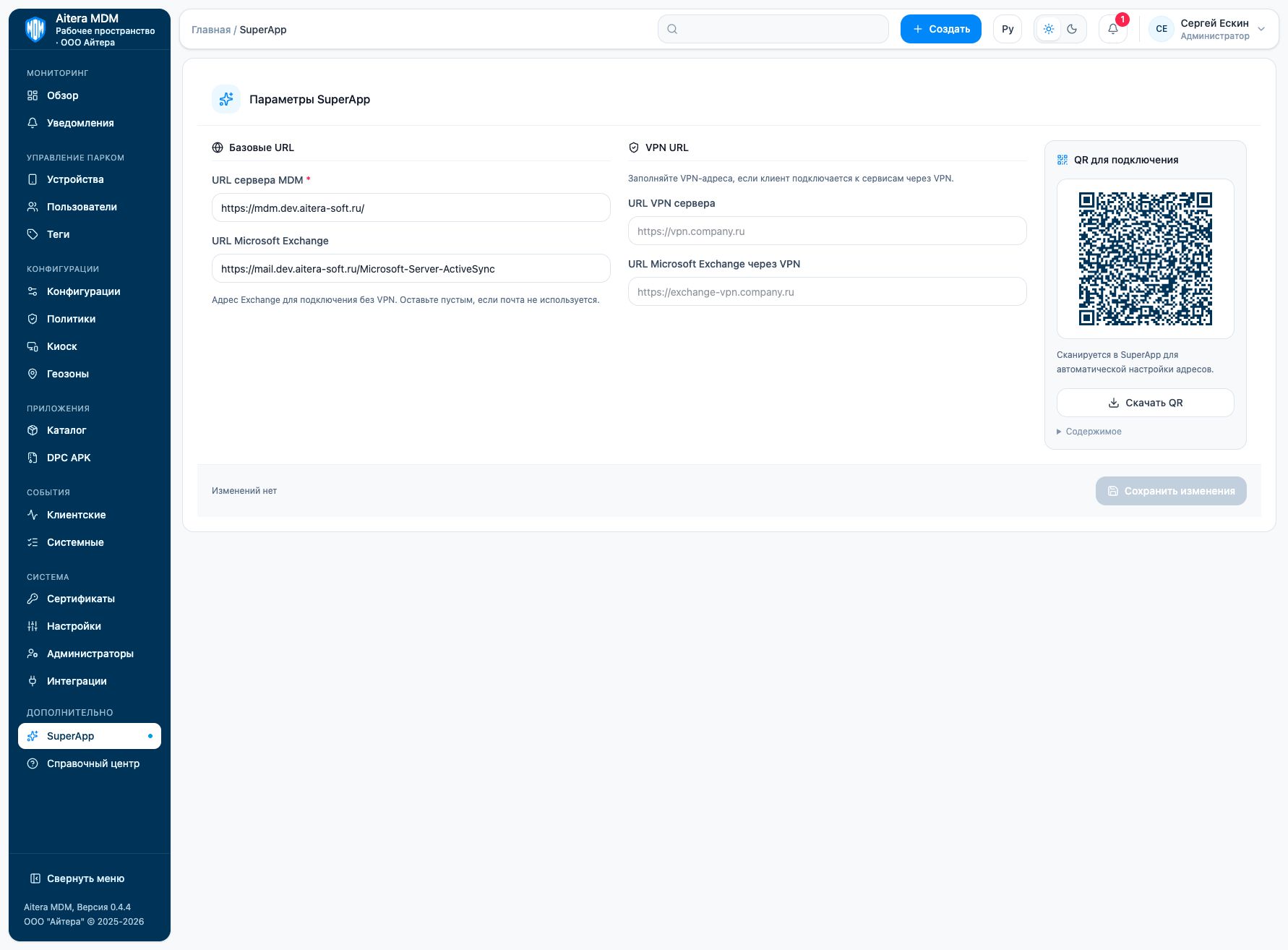Click the SuperApp sparkle icon beside page title
The image size is (1288, 950).
tap(226, 99)
